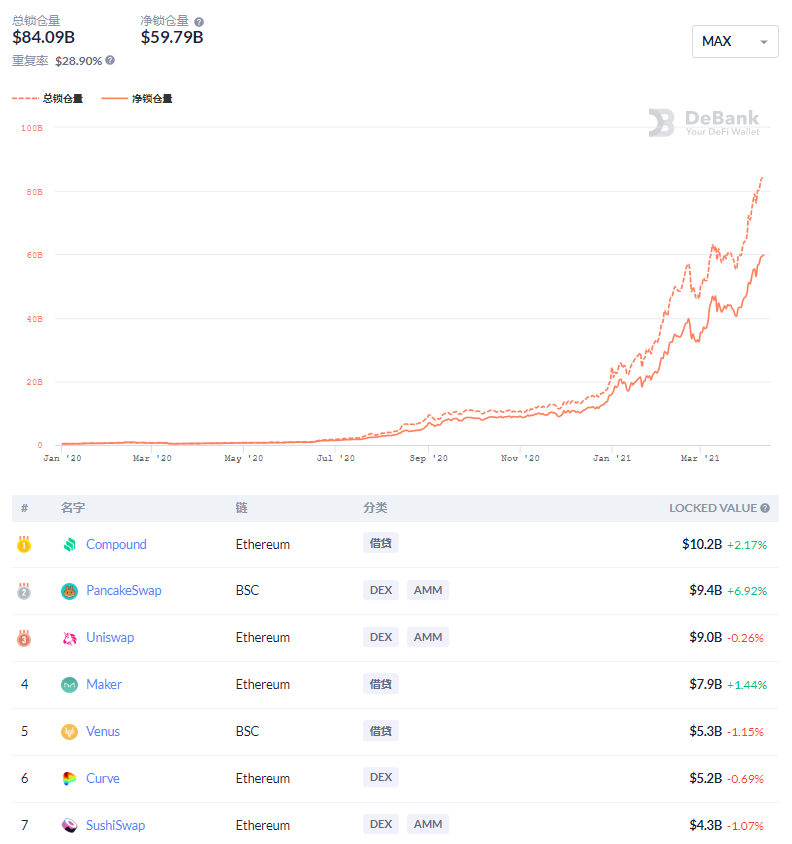
Task: Click the $28.90% repeat rate value
Action: coord(79,61)
